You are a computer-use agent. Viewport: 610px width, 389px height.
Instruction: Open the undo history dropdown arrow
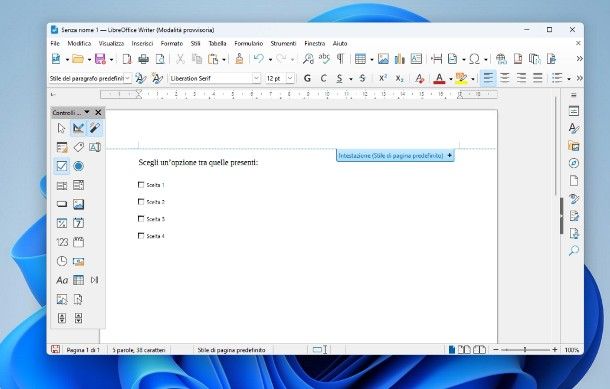point(270,59)
